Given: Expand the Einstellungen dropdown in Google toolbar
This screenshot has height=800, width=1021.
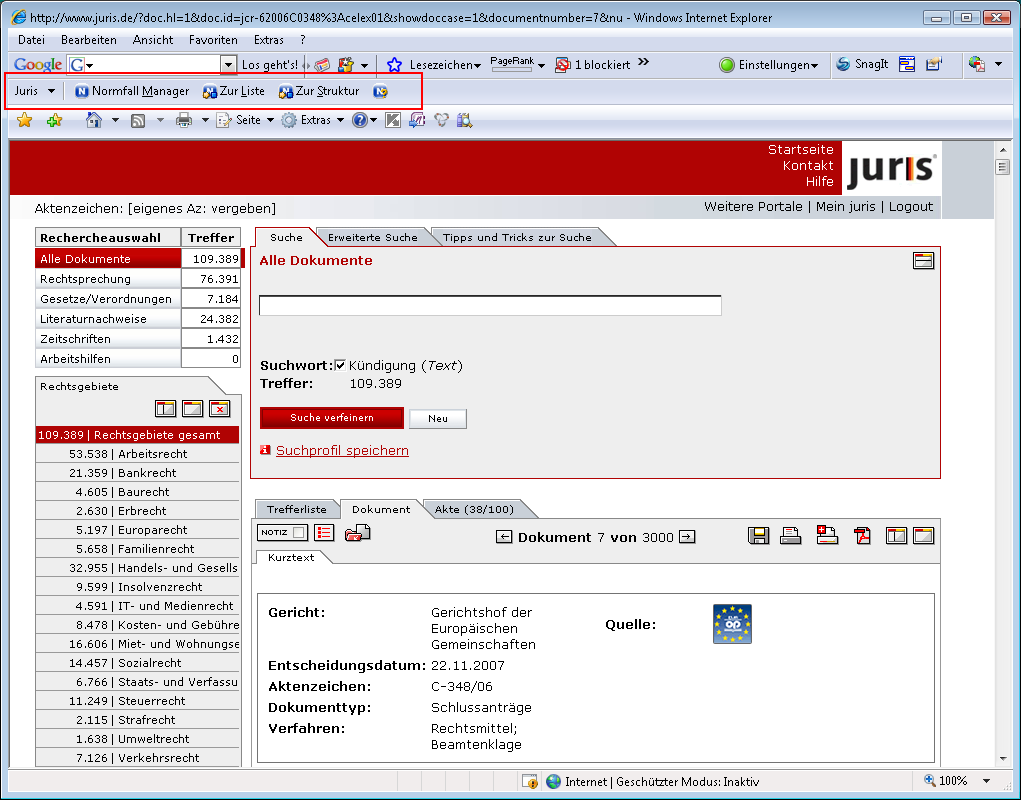Looking at the screenshot, I should click(x=768, y=65).
